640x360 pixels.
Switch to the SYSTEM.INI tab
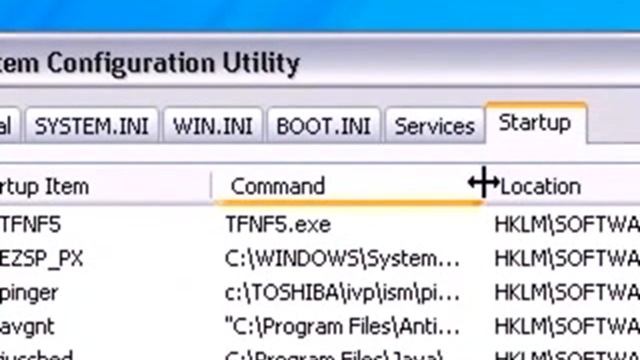click(x=91, y=125)
